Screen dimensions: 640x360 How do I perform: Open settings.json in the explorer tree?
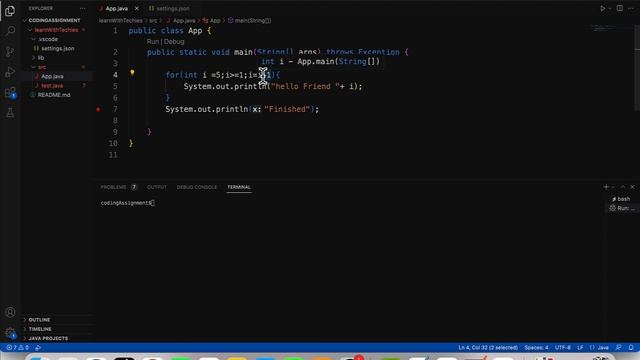(x=58, y=49)
